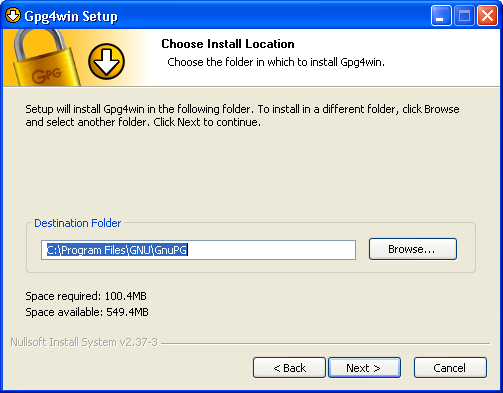Cancel the Gpg4win installation
This screenshot has width=503, height=393.
[x=450, y=368]
